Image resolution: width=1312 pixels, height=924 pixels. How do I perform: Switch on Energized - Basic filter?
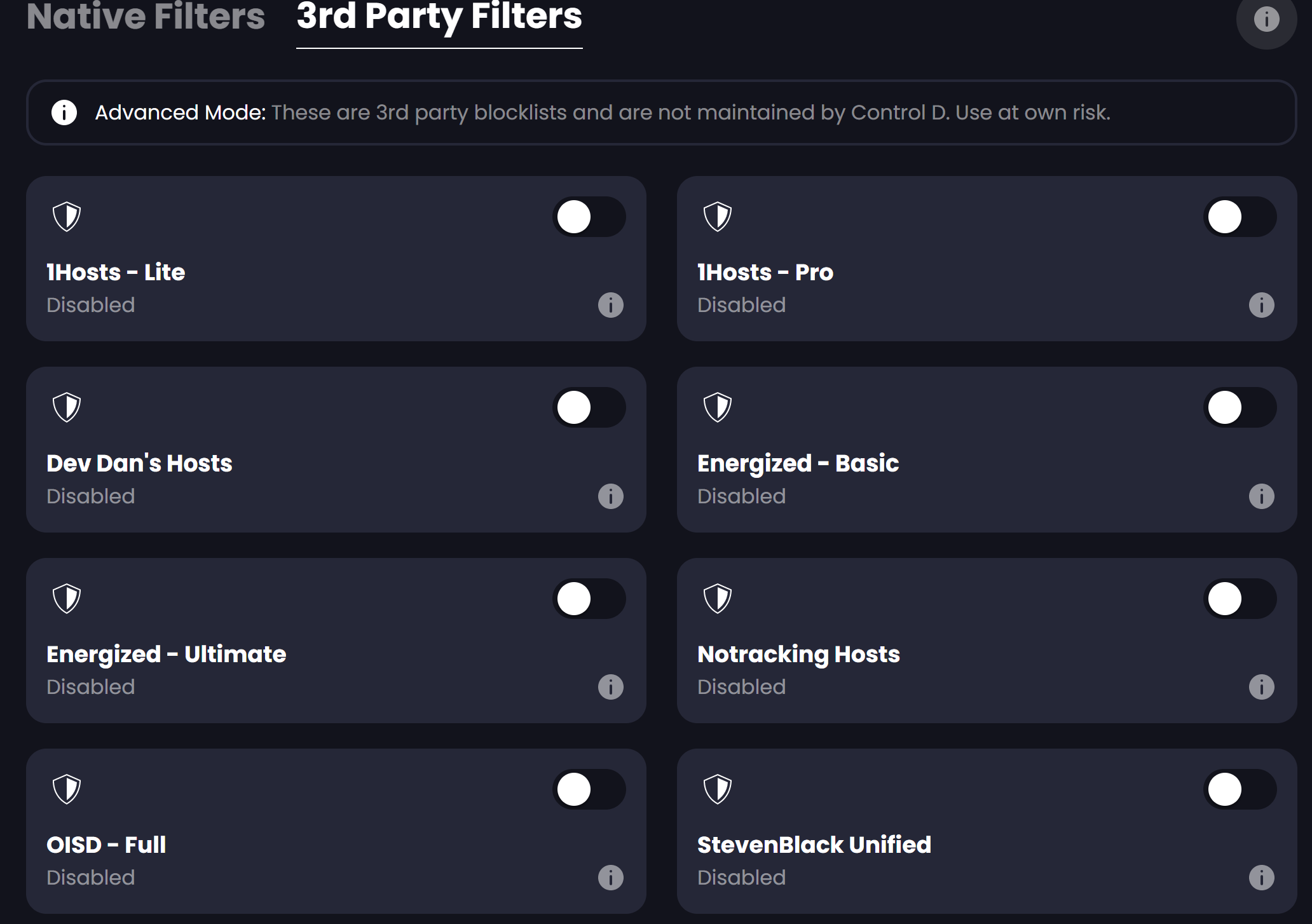(1240, 407)
